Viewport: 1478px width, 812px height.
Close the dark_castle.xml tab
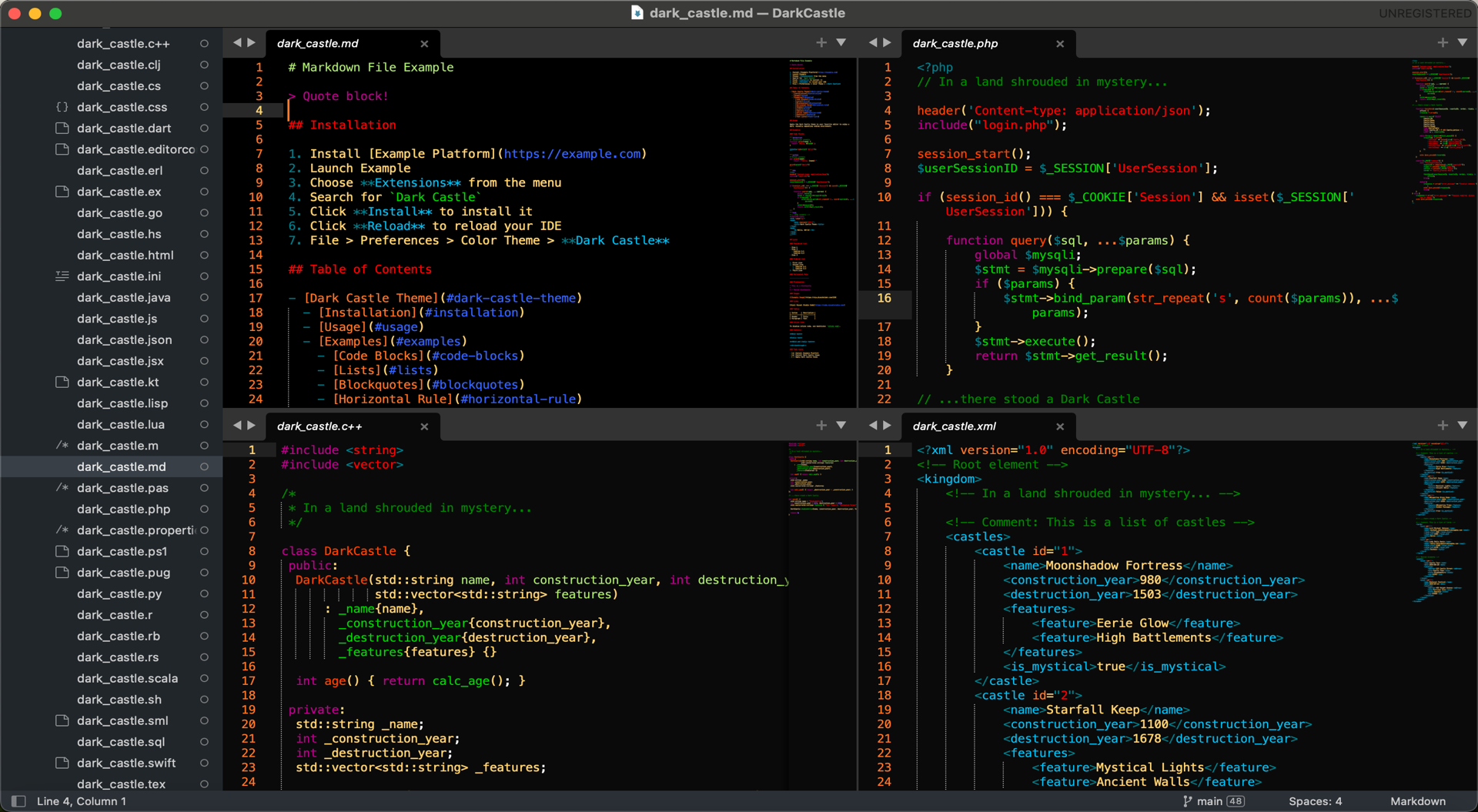click(1060, 426)
